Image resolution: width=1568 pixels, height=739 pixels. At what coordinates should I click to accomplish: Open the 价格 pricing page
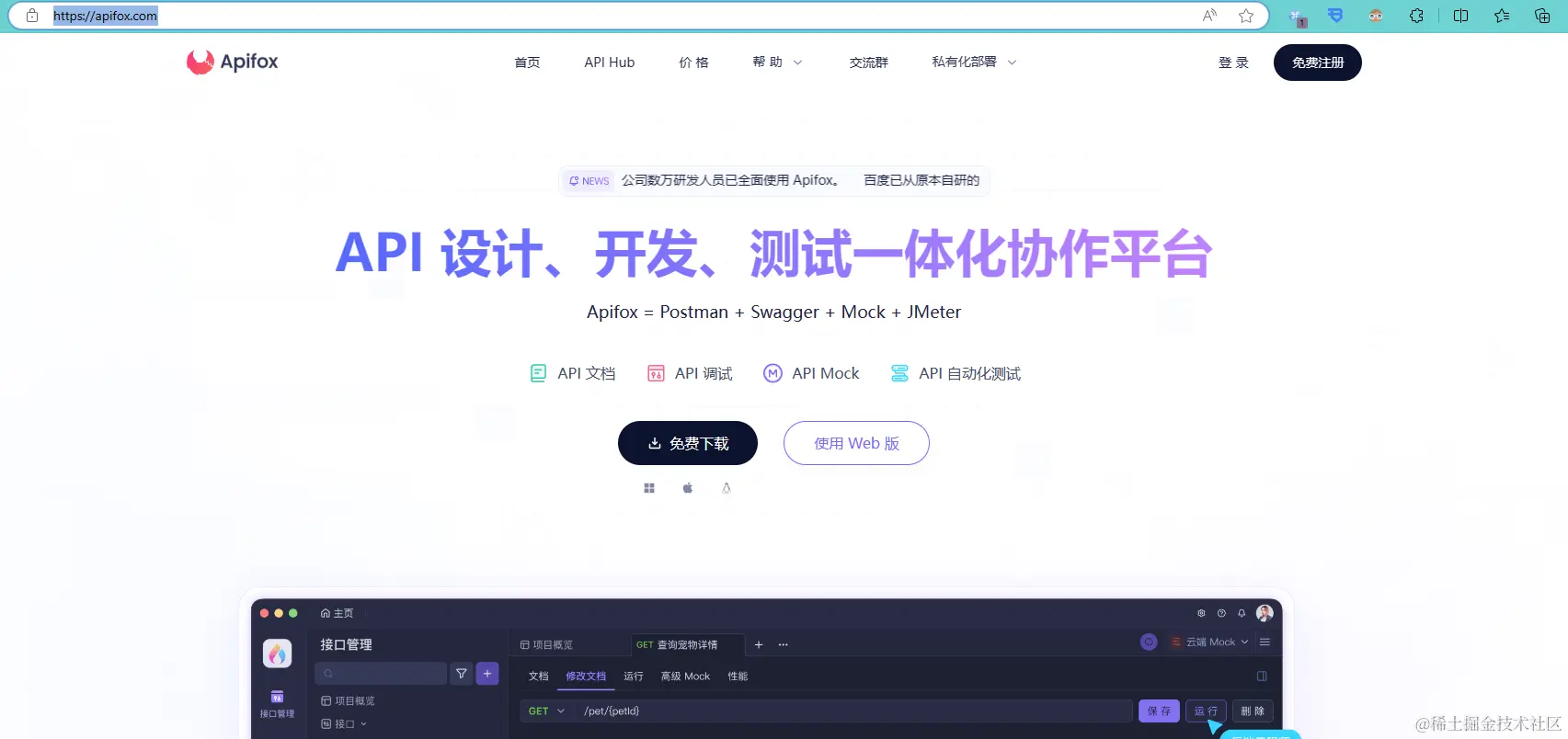coord(693,63)
